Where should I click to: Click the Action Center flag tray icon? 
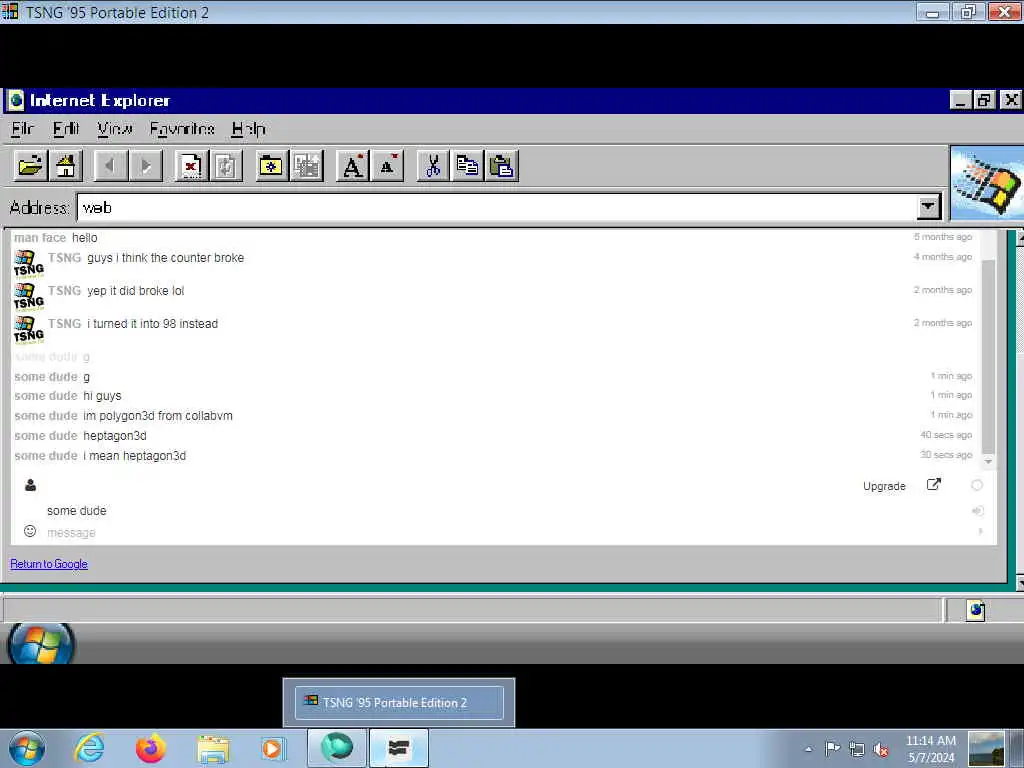(832, 749)
